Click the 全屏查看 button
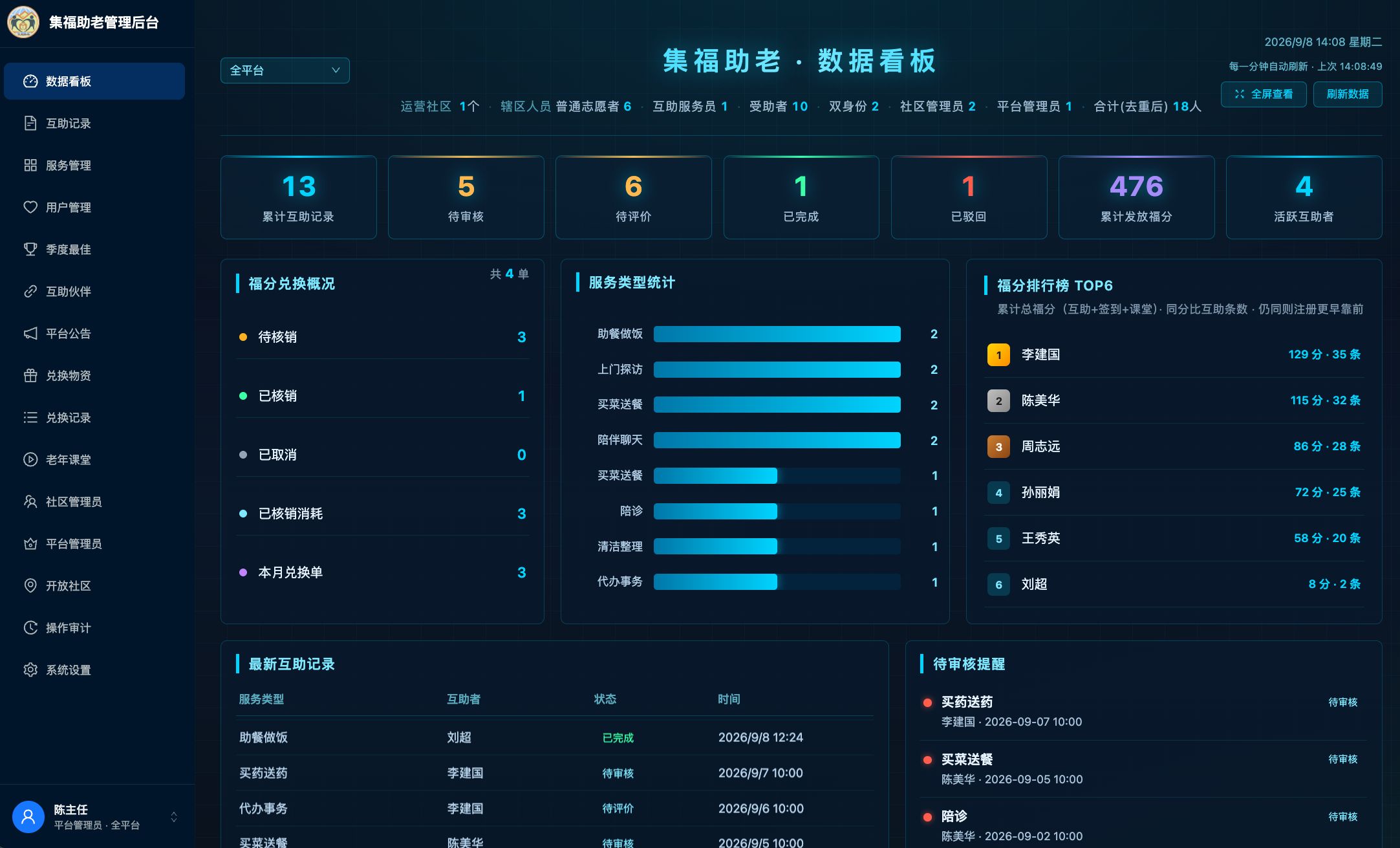This screenshot has height=848, width=1400. point(1264,94)
